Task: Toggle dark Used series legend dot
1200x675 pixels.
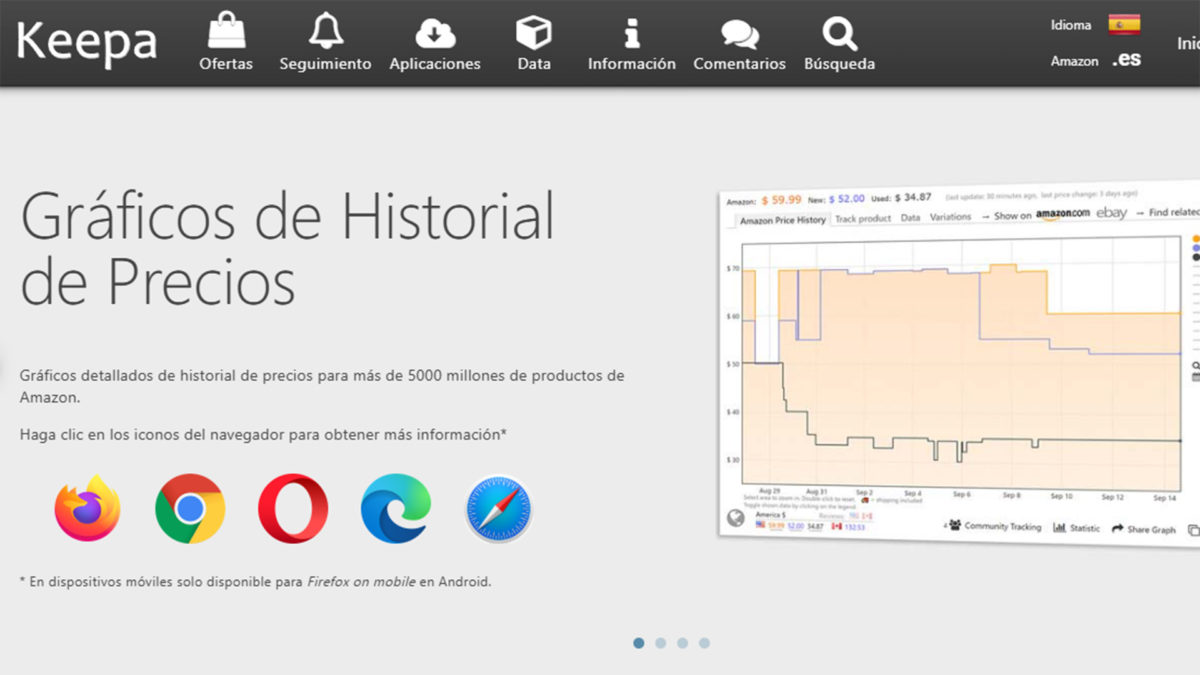Action: pos(1196,257)
